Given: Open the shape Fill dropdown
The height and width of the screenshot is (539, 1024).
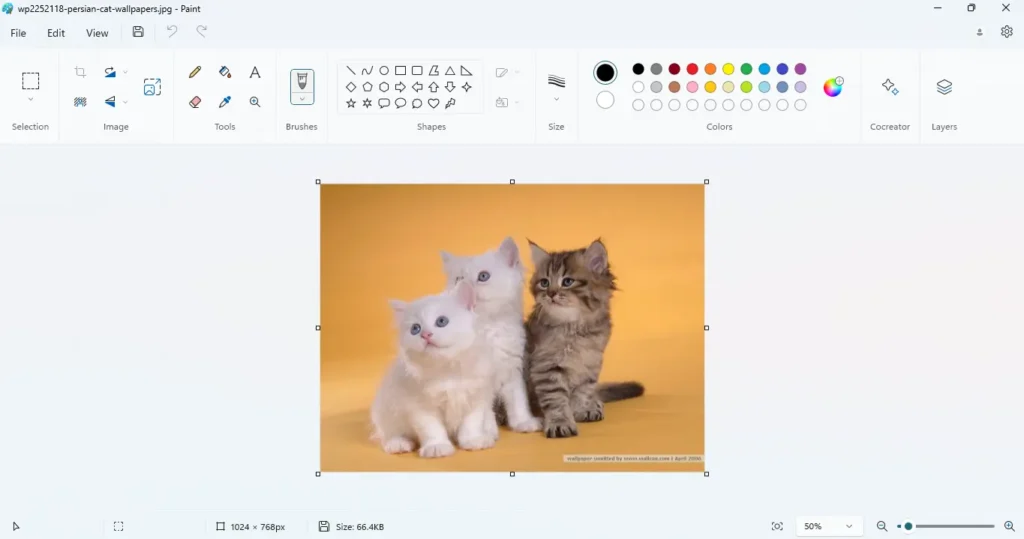Looking at the screenshot, I should pos(507,102).
